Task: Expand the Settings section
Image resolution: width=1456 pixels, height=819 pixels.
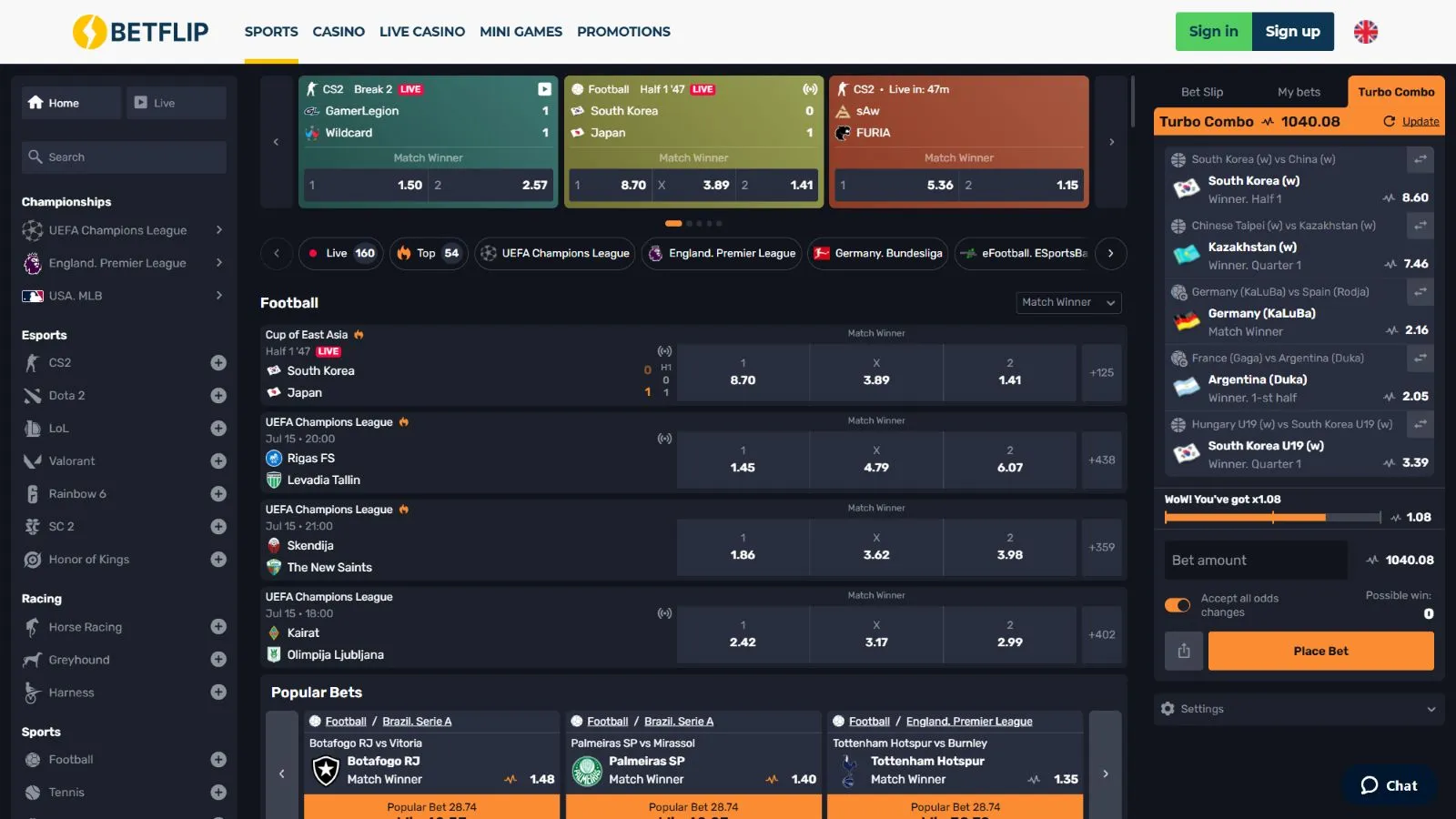Action: click(x=1298, y=709)
